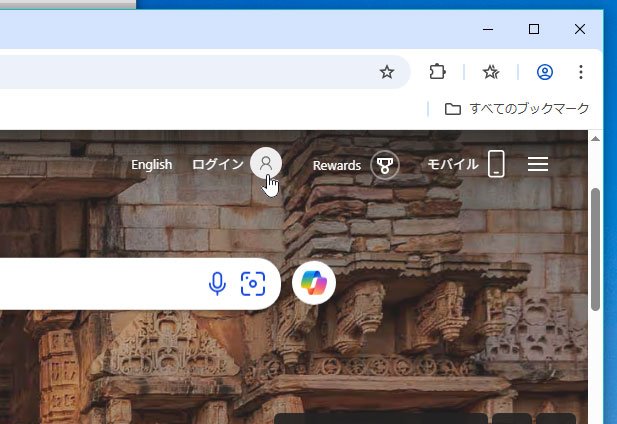Open the Bing hamburger menu
Screen dimensions: 617x424
(x=538, y=165)
